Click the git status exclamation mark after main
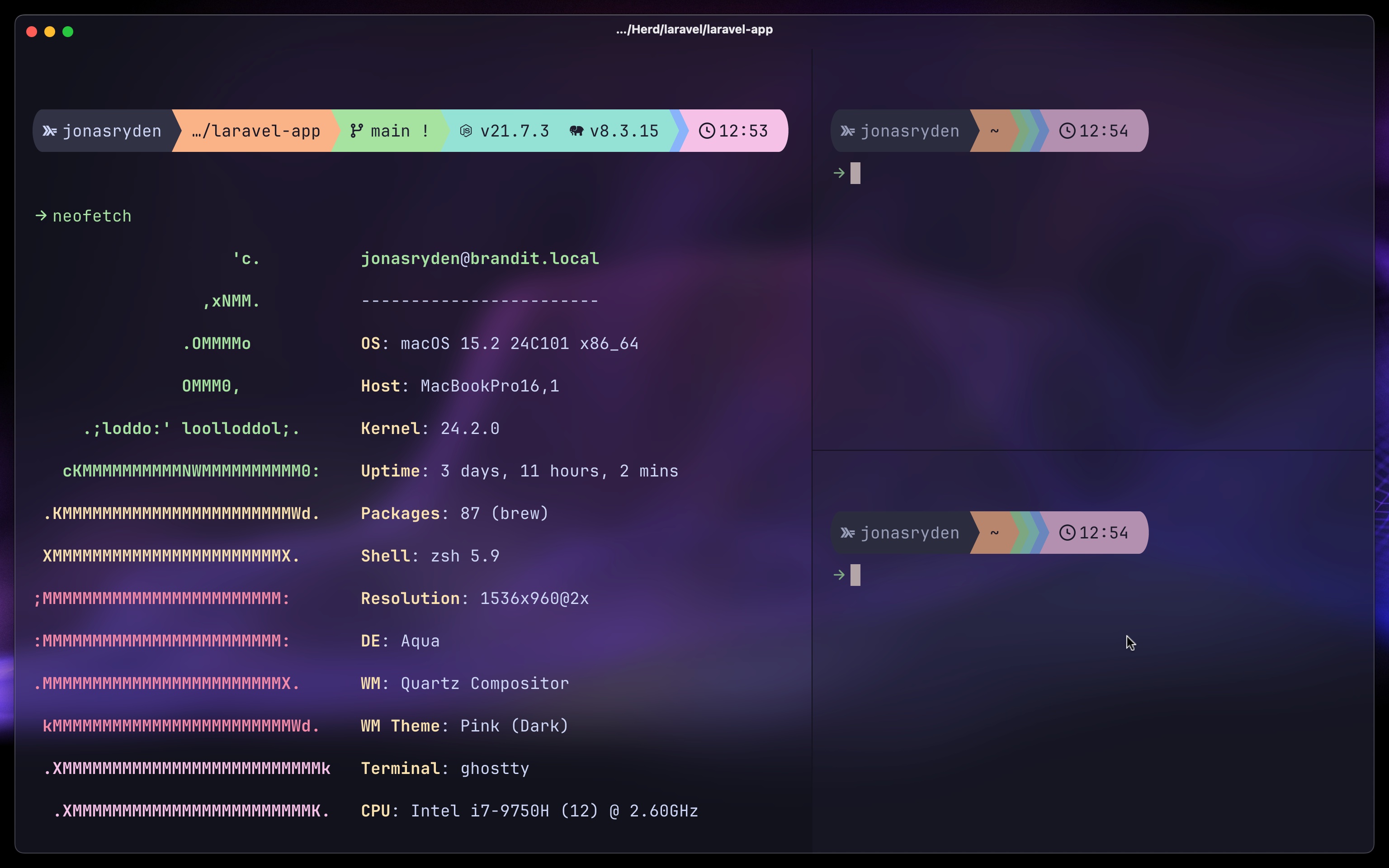 tap(425, 131)
